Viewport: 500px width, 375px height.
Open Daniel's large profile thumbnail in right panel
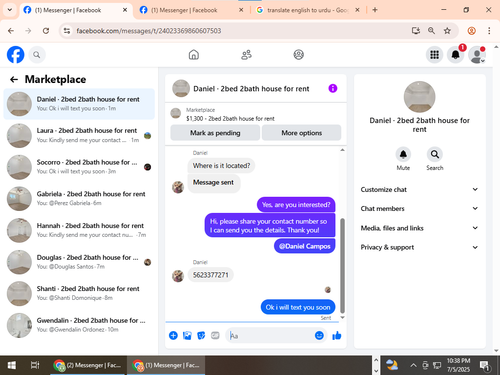point(419,97)
